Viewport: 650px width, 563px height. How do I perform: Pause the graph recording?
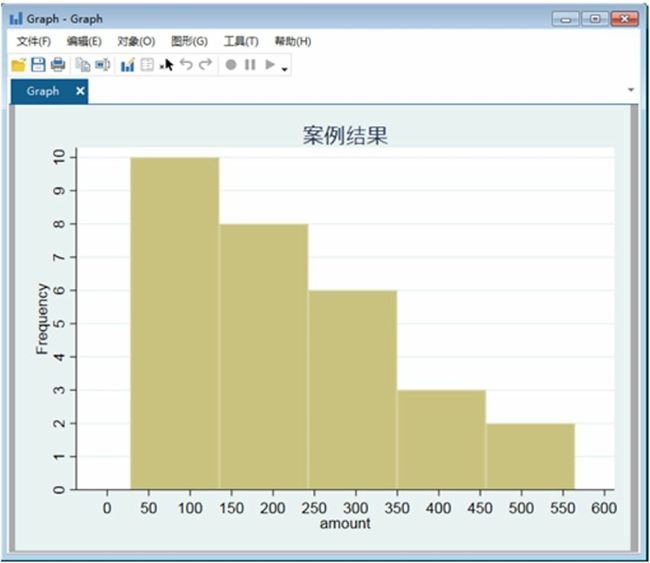250,65
